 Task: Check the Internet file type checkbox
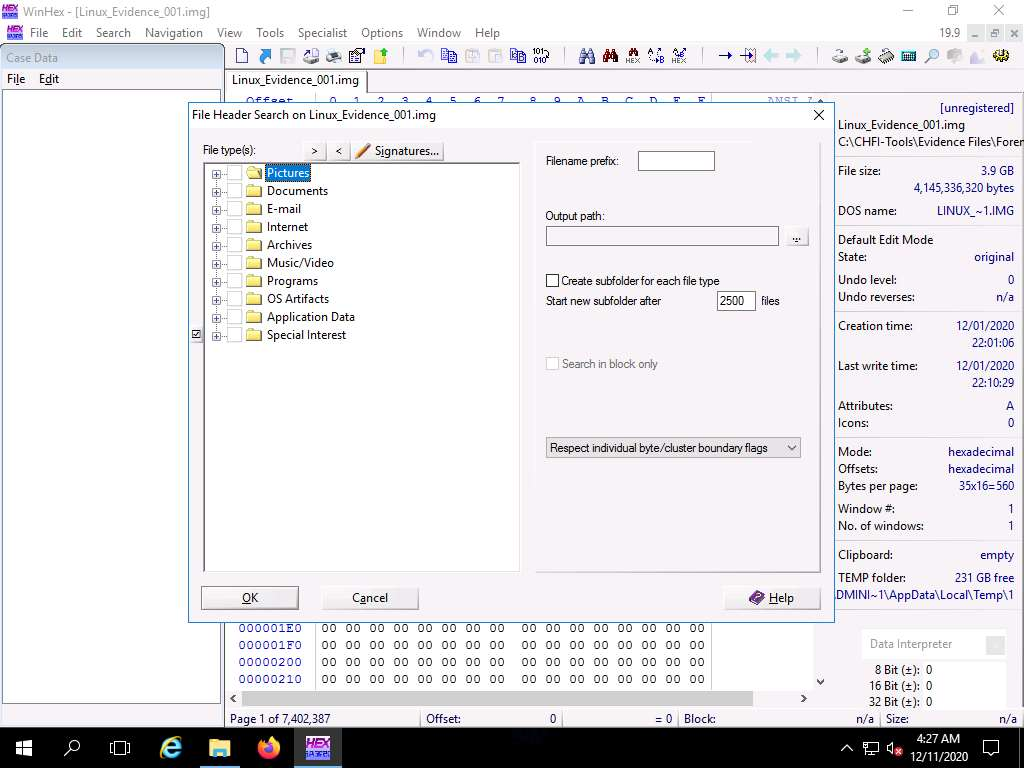235,227
